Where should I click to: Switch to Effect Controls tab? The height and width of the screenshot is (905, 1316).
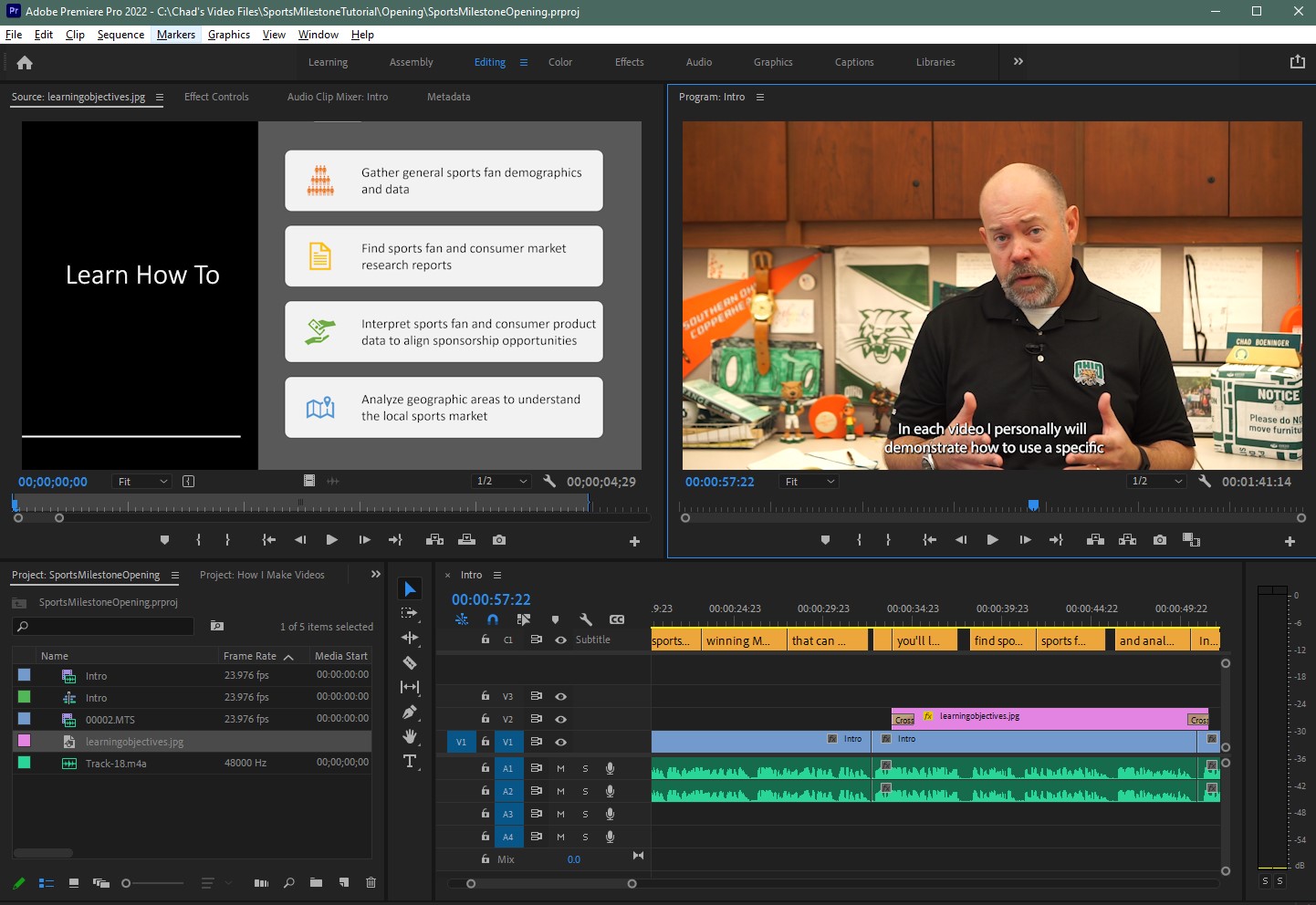pos(216,97)
